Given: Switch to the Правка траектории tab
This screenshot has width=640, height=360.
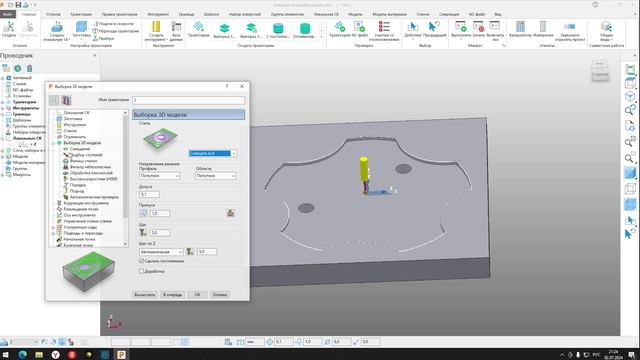Looking at the screenshot, I should (120, 14).
